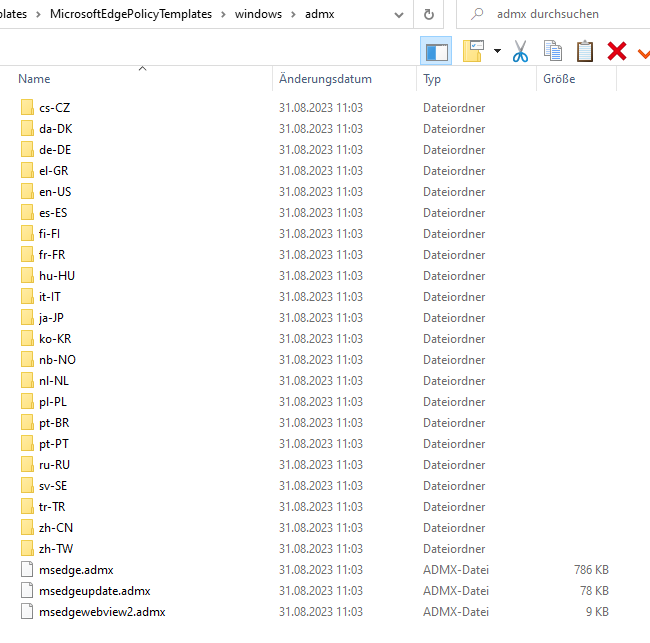Image resolution: width=650 pixels, height=643 pixels.
Task: Expand chevron after 'windows' in breadcrumb
Action: point(293,15)
